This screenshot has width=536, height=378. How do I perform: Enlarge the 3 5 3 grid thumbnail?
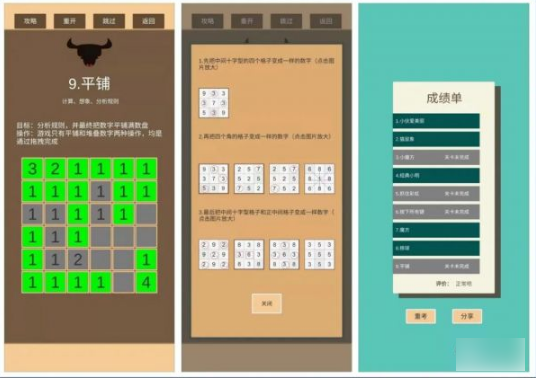[319, 254]
